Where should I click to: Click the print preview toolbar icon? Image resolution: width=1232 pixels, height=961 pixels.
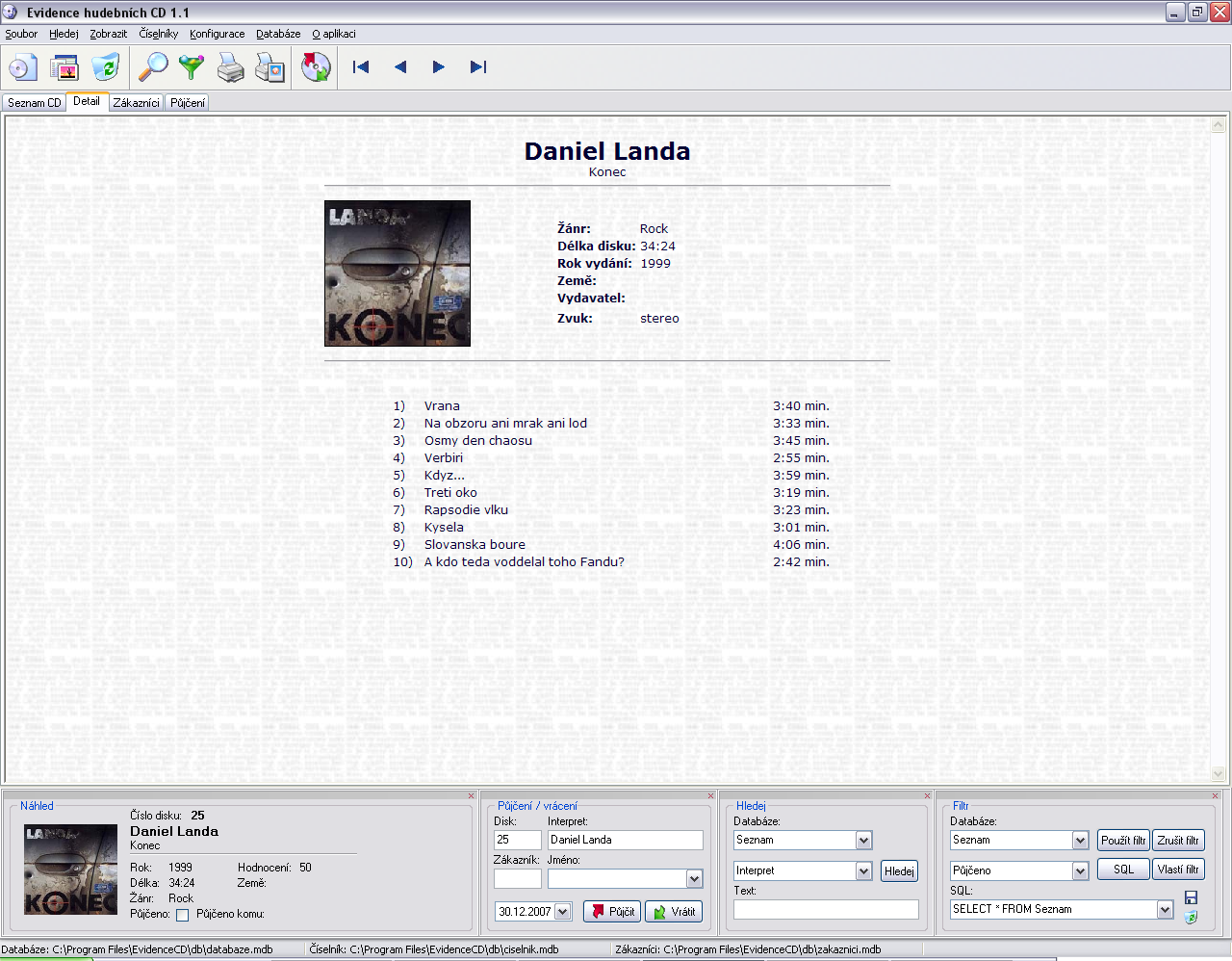point(270,67)
